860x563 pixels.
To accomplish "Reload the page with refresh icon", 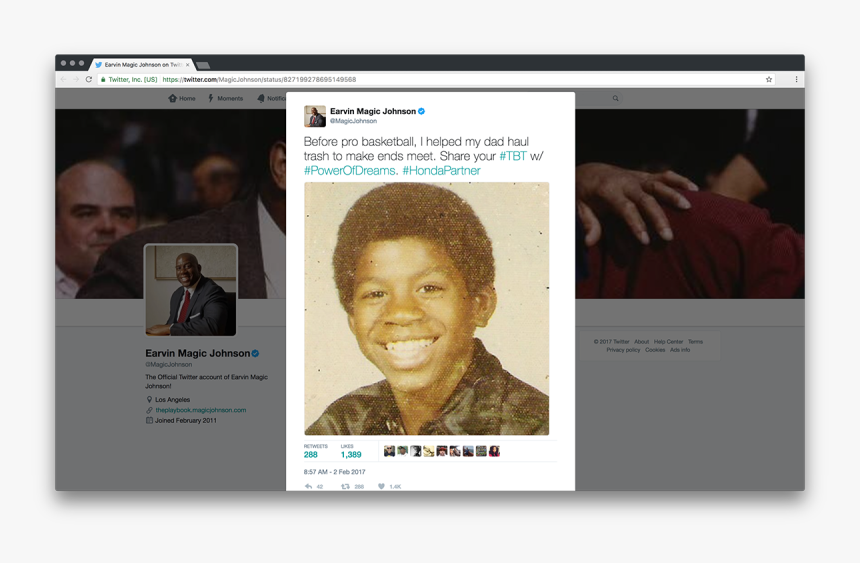I will click(x=89, y=80).
